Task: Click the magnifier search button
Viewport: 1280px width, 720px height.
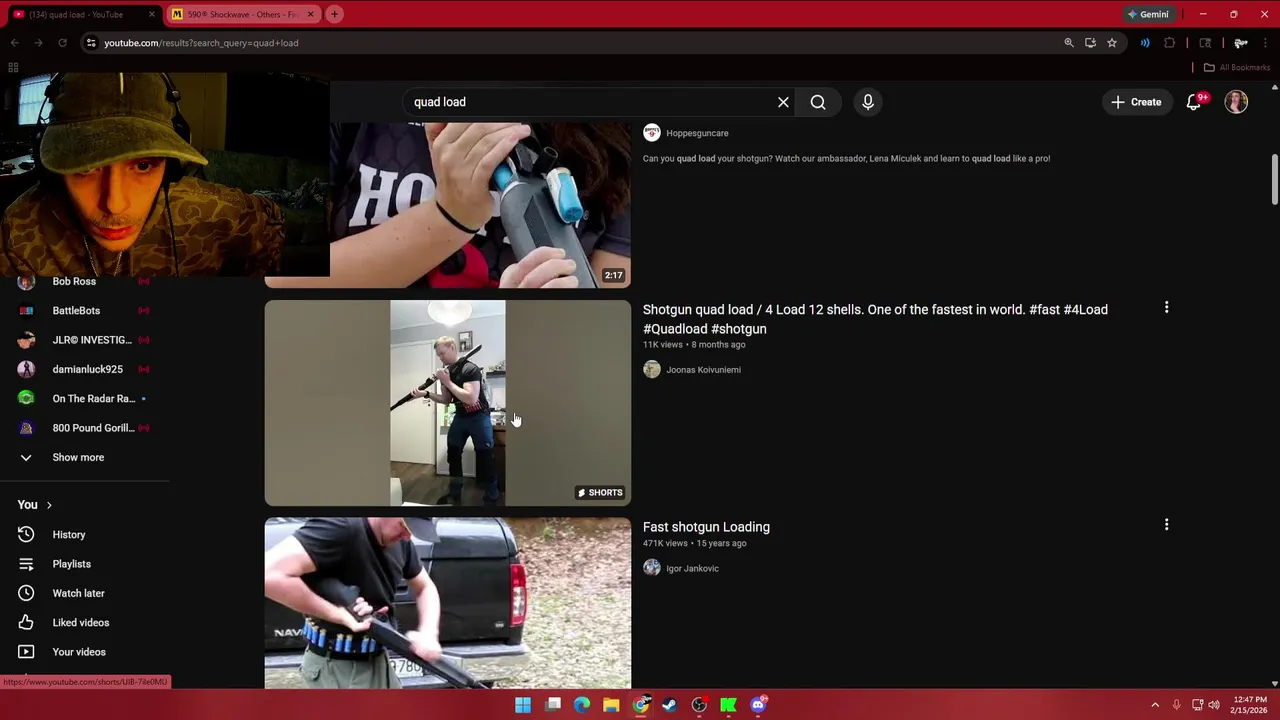Action: 818,102
